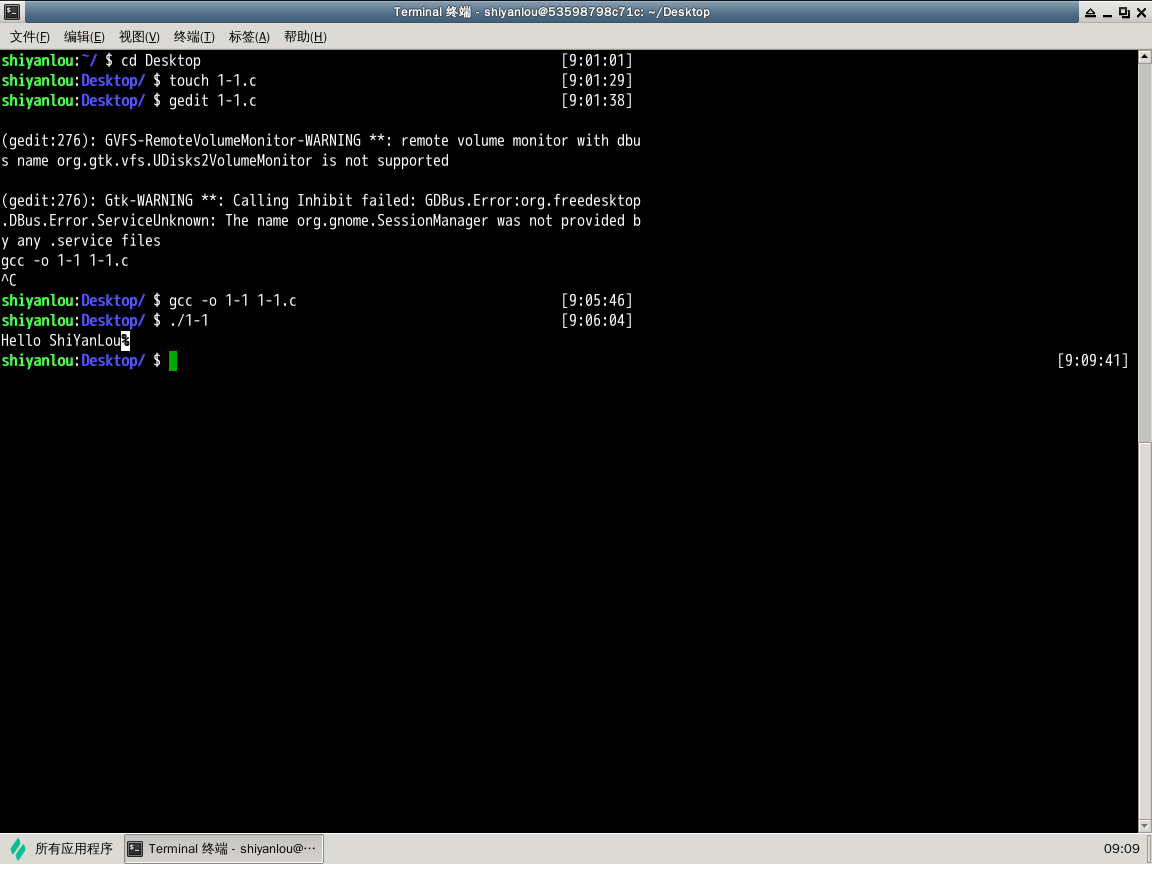1152x896 pixels.
Task: Click the 'Hello ShiYanLou' output line
Action: coord(62,341)
